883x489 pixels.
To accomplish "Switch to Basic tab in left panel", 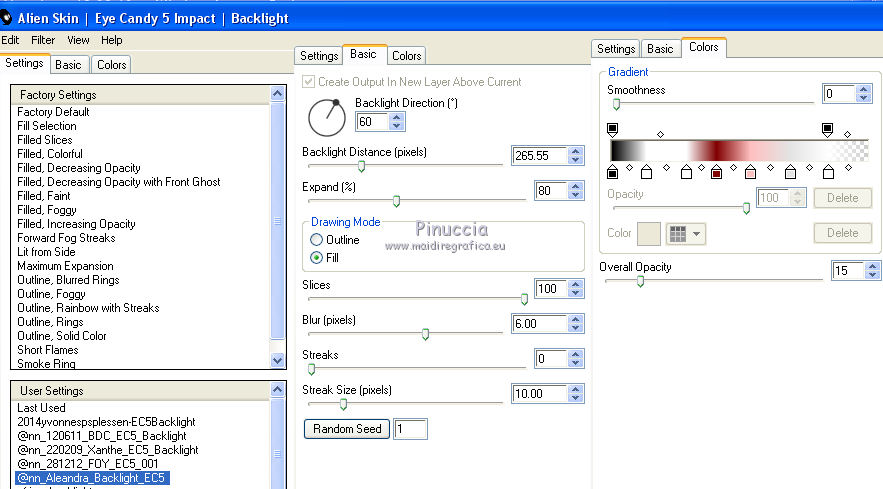I will [68, 65].
